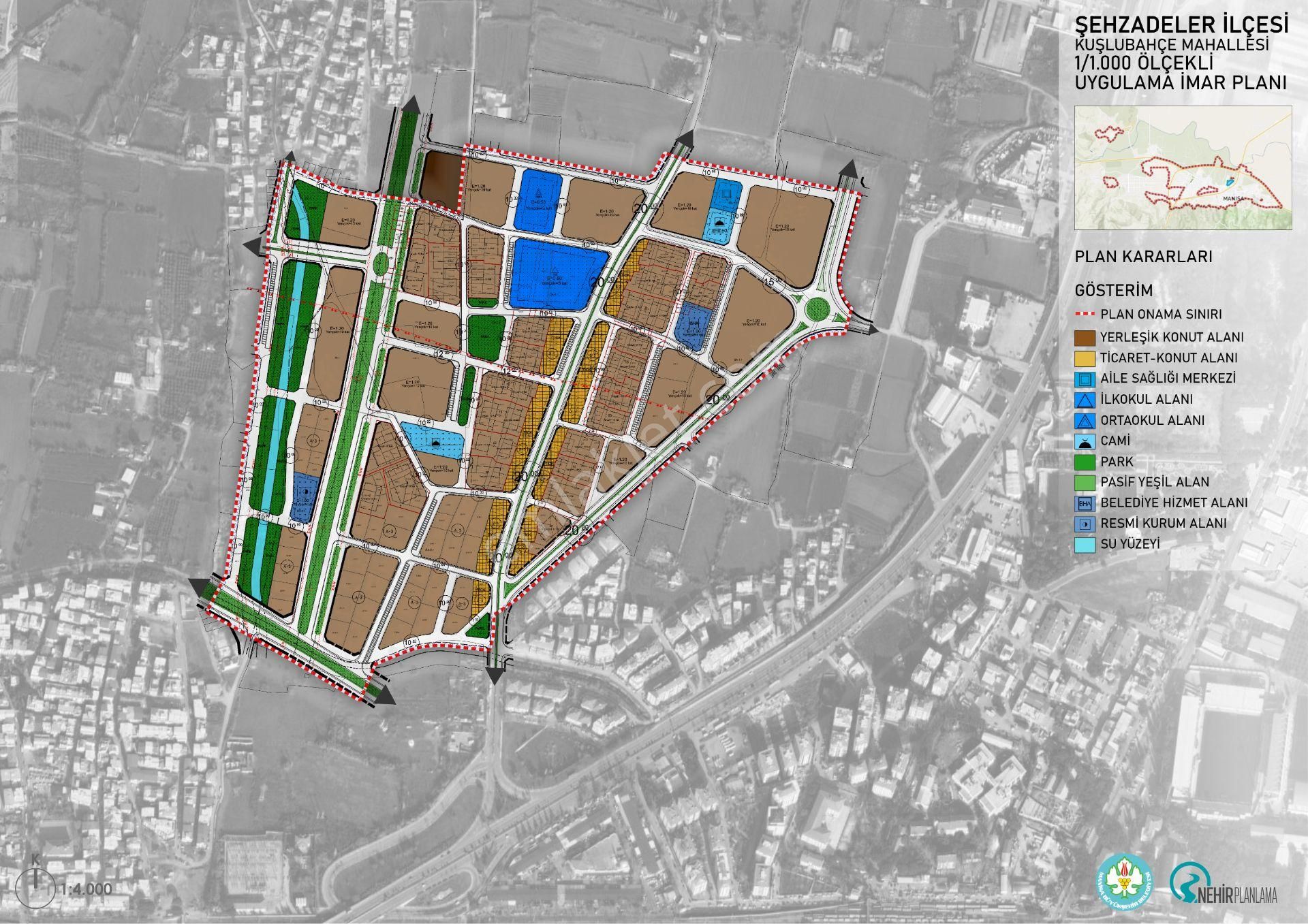The image size is (1308, 924).
Task: Click the '1:4.000' scale text
Action: click(86, 890)
